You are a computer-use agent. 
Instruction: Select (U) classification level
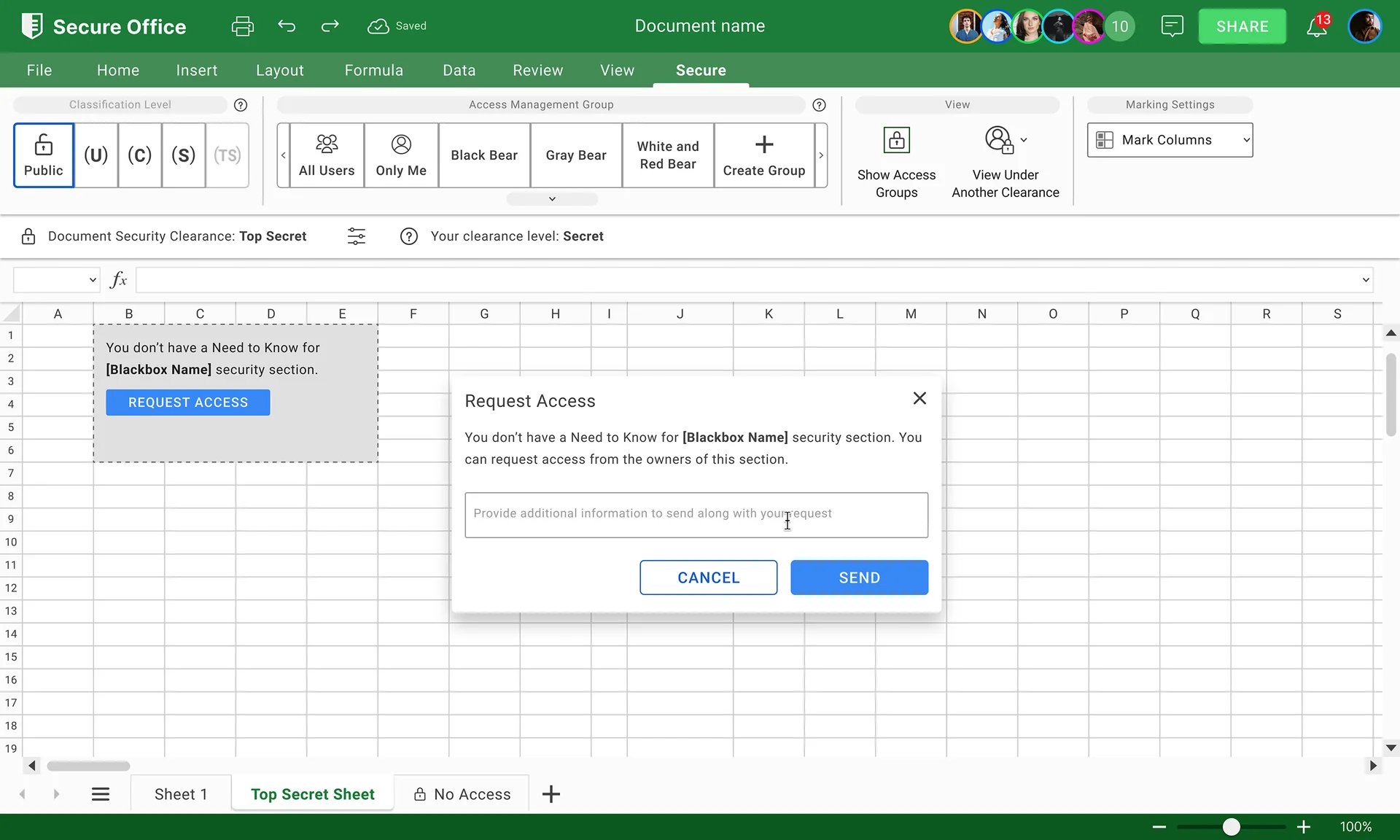(x=96, y=155)
